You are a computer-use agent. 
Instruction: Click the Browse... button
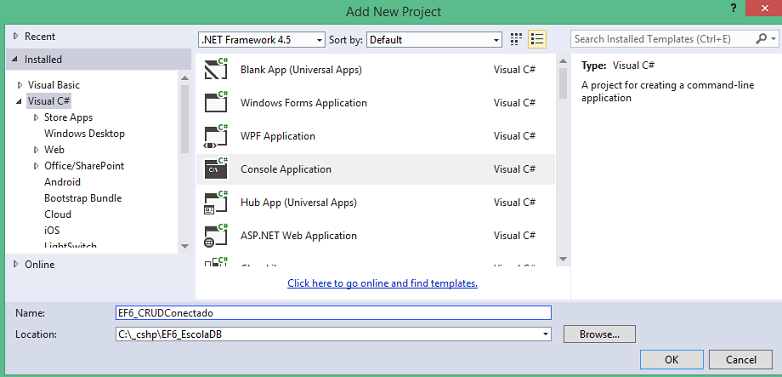coord(599,334)
